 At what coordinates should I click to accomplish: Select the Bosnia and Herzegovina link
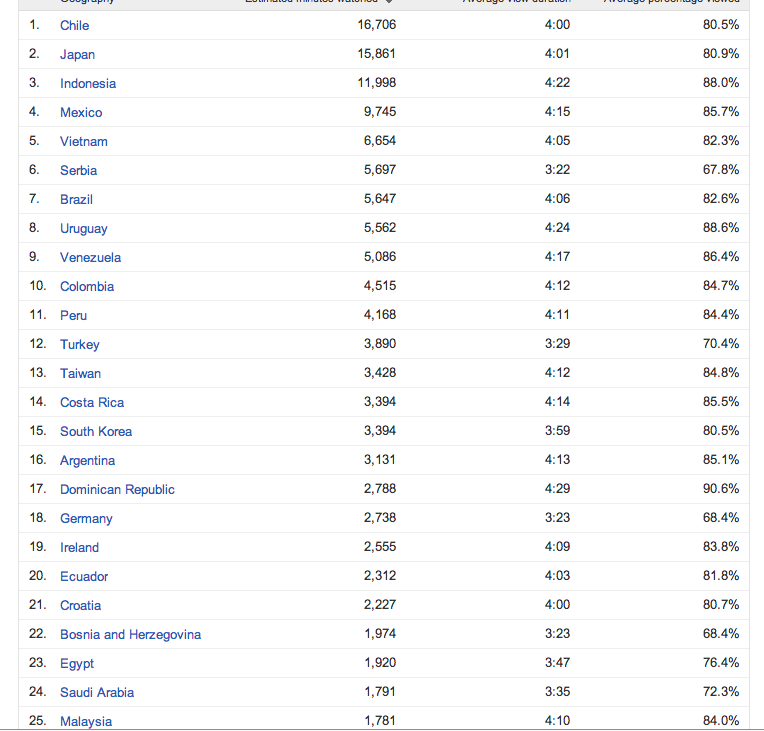pos(131,634)
